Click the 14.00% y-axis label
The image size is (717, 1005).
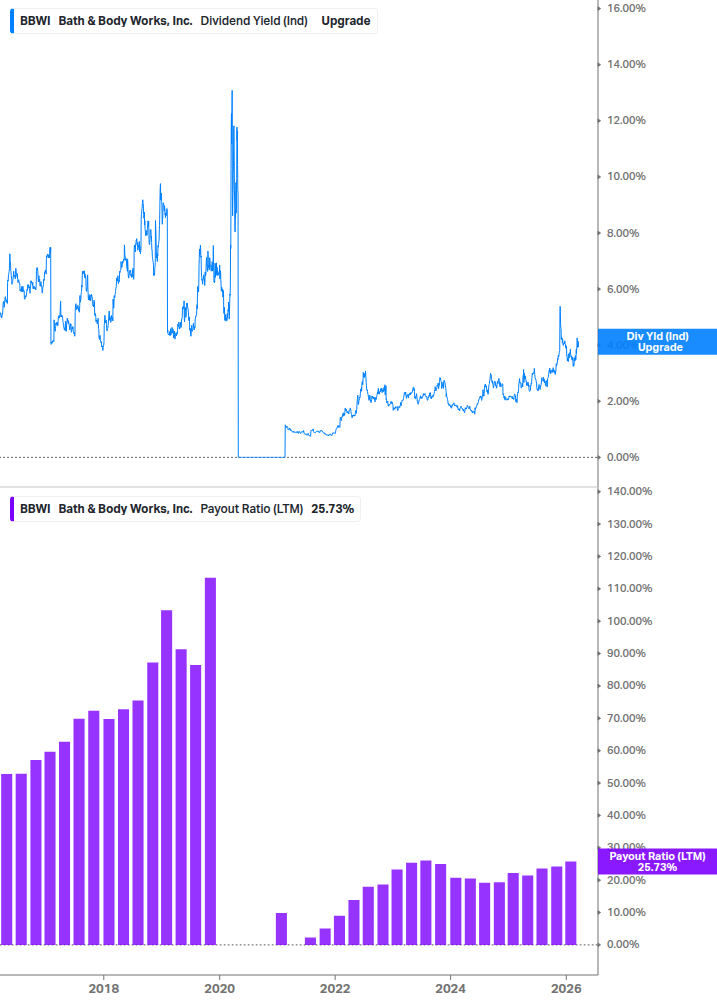(626, 64)
